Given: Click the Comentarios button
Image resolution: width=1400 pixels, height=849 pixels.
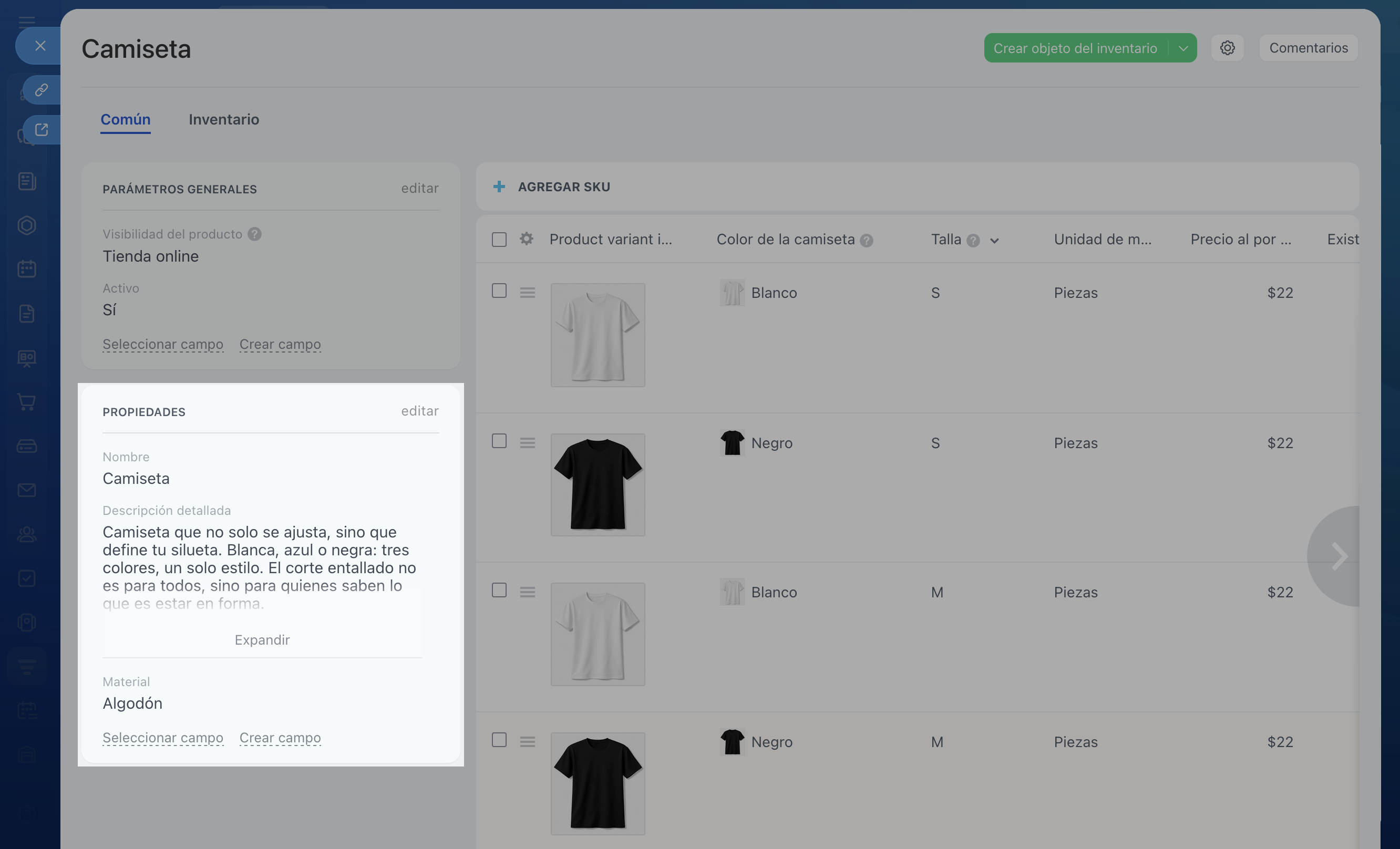Looking at the screenshot, I should (x=1308, y=48).
